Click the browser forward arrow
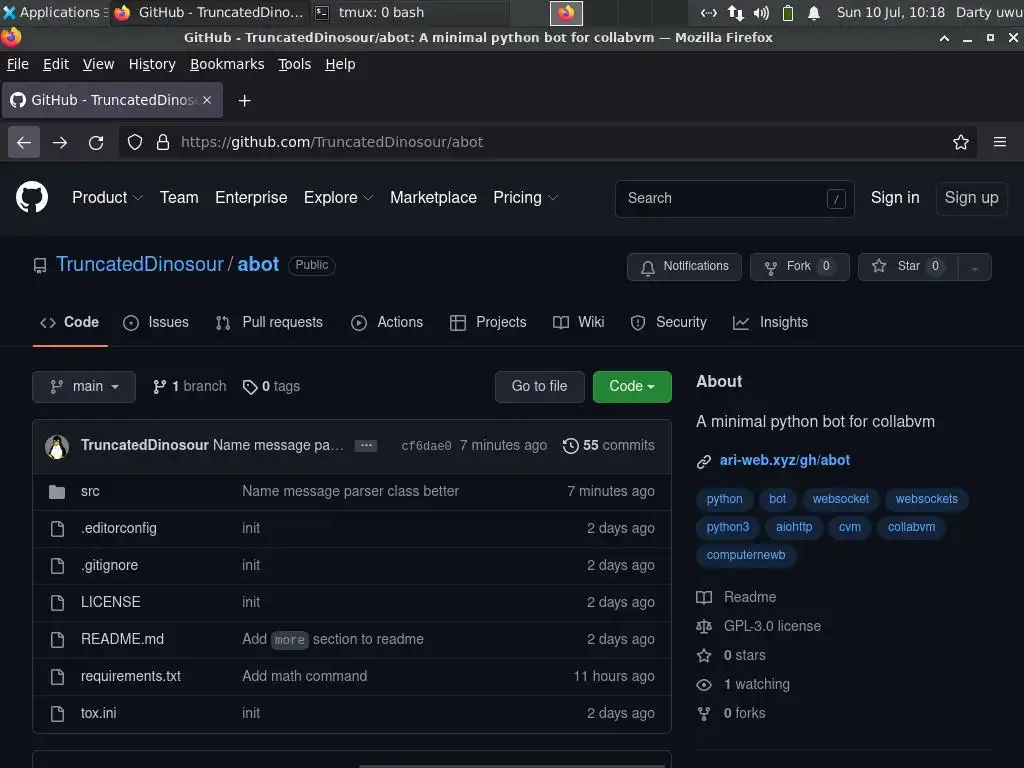The image size is (1024, 768). coord(60,142)
